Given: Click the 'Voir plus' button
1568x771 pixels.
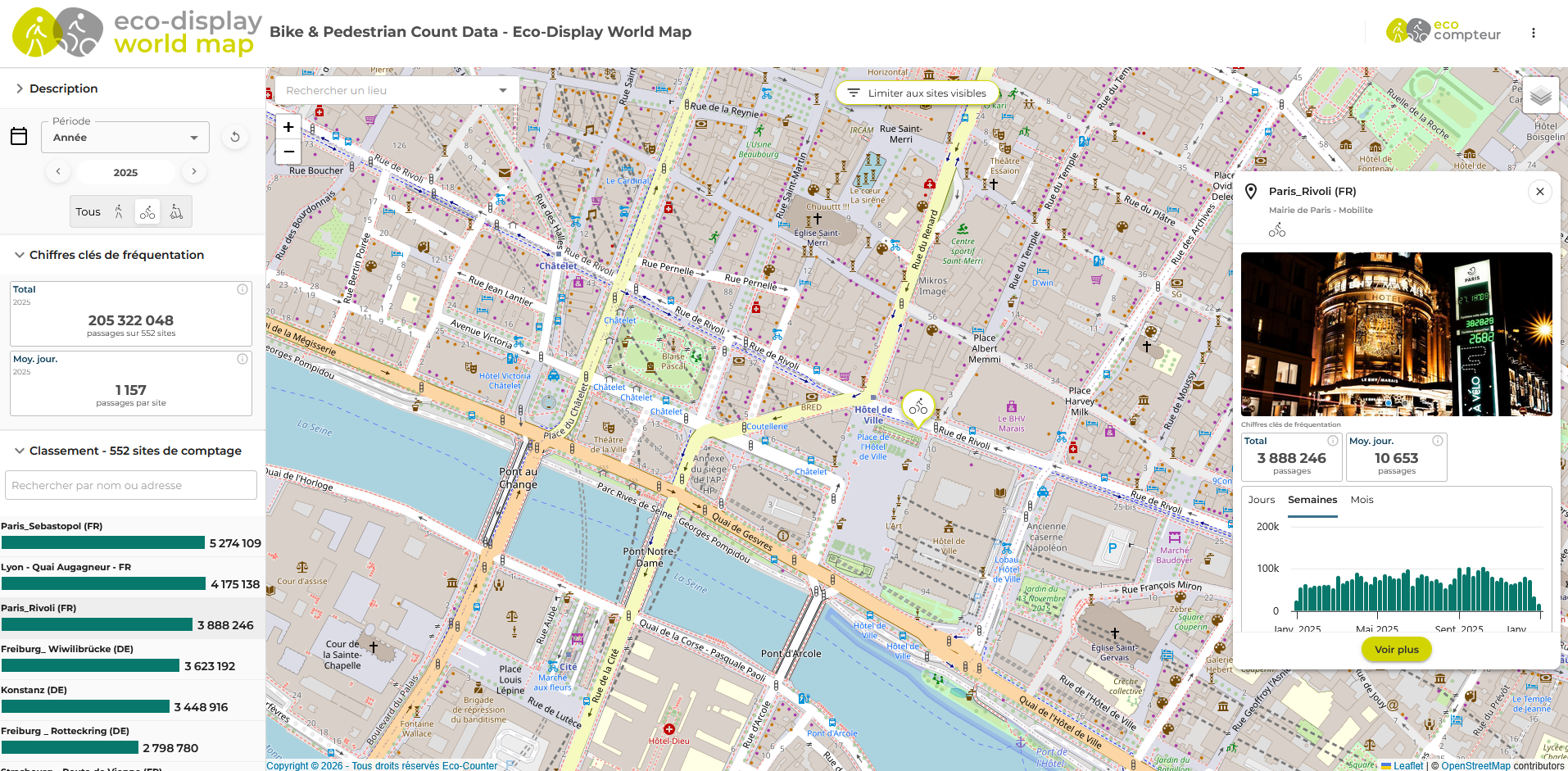Looking at the screenshot, I should pyautogui.click(x=1396, y=650).
